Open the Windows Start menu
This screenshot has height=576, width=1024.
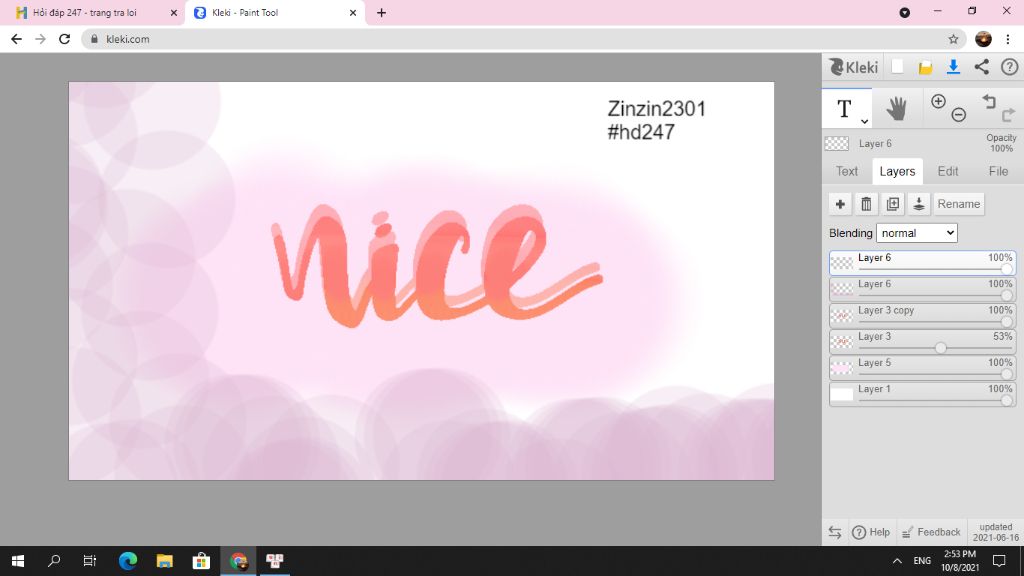(18, 561)
